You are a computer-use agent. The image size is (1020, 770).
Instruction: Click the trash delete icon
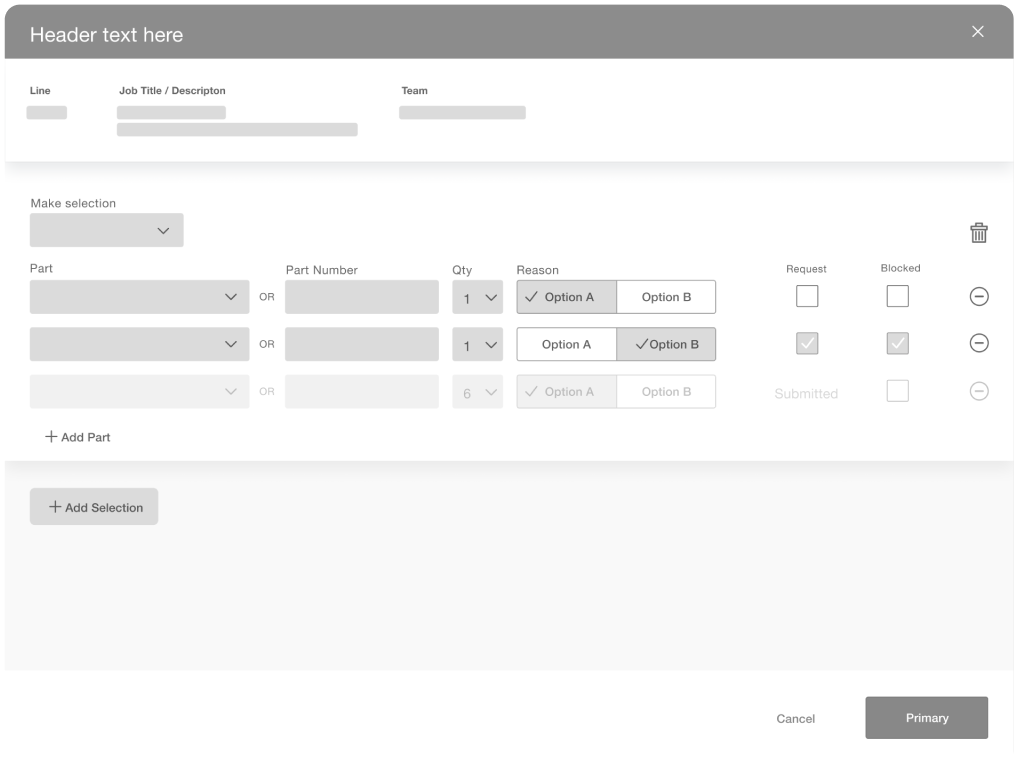(978, 233)
